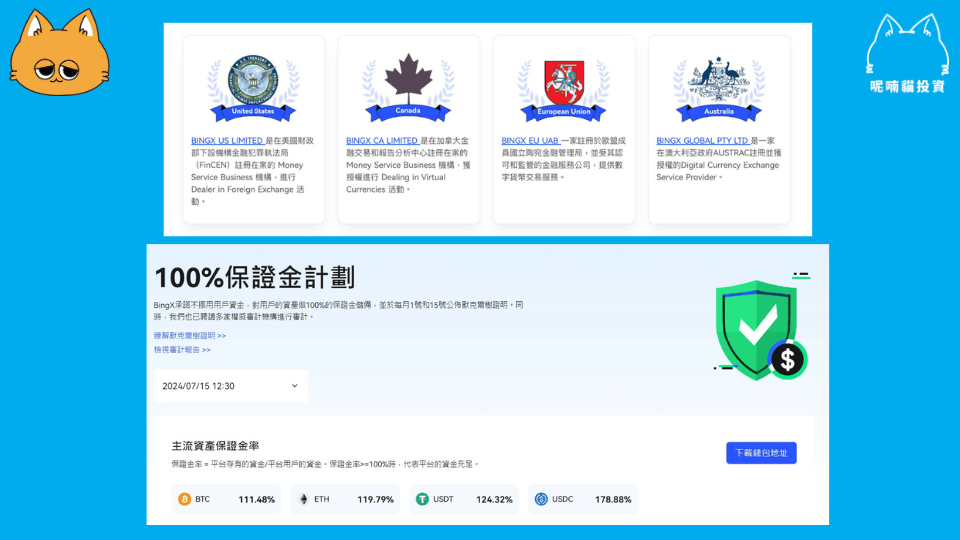The width and height of the screenshot is (960, 540).
Task: Click the United States FinCEN description paragraph
Action: (x=253, y=171)
